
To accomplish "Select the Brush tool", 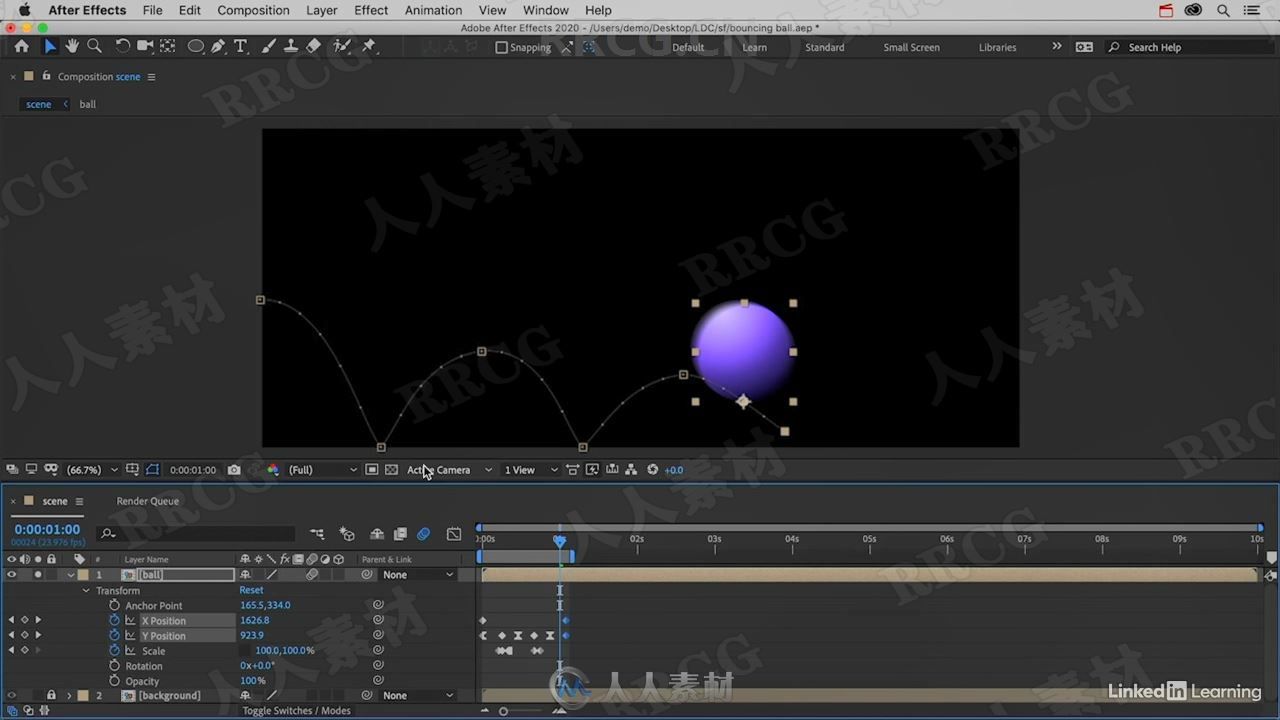I will 268,46.
